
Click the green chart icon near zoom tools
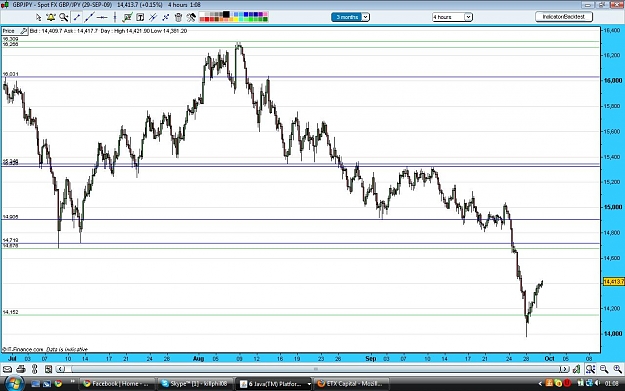coord(576,369)
